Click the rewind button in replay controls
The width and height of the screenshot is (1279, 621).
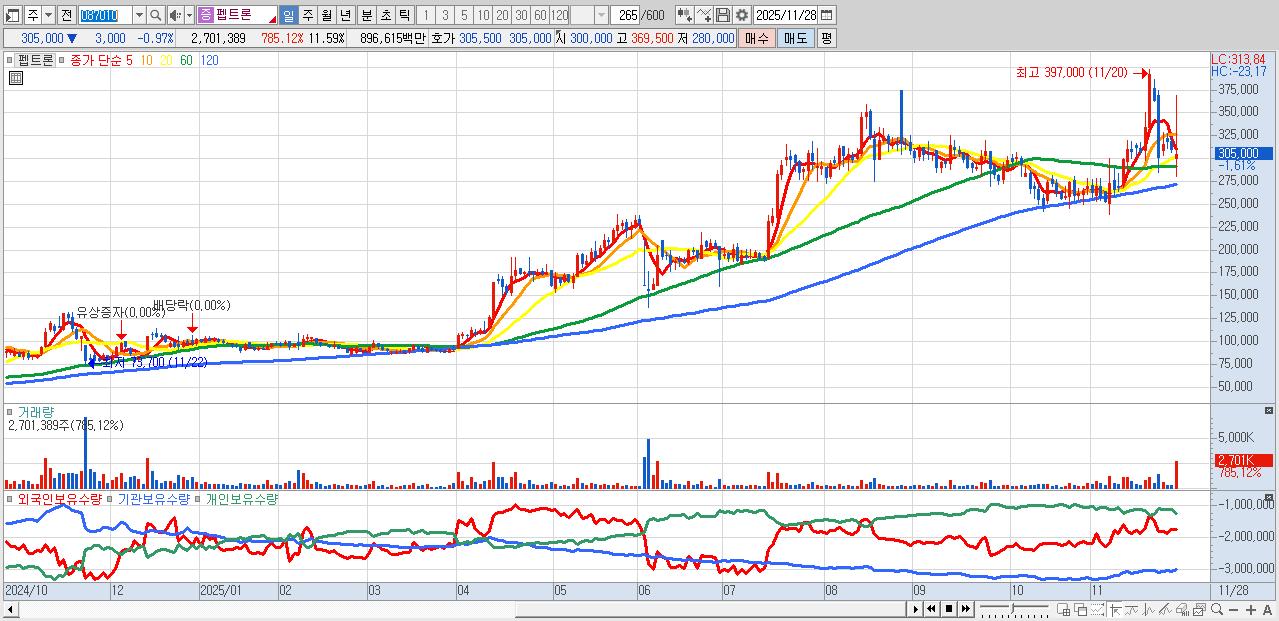[931, 609]
